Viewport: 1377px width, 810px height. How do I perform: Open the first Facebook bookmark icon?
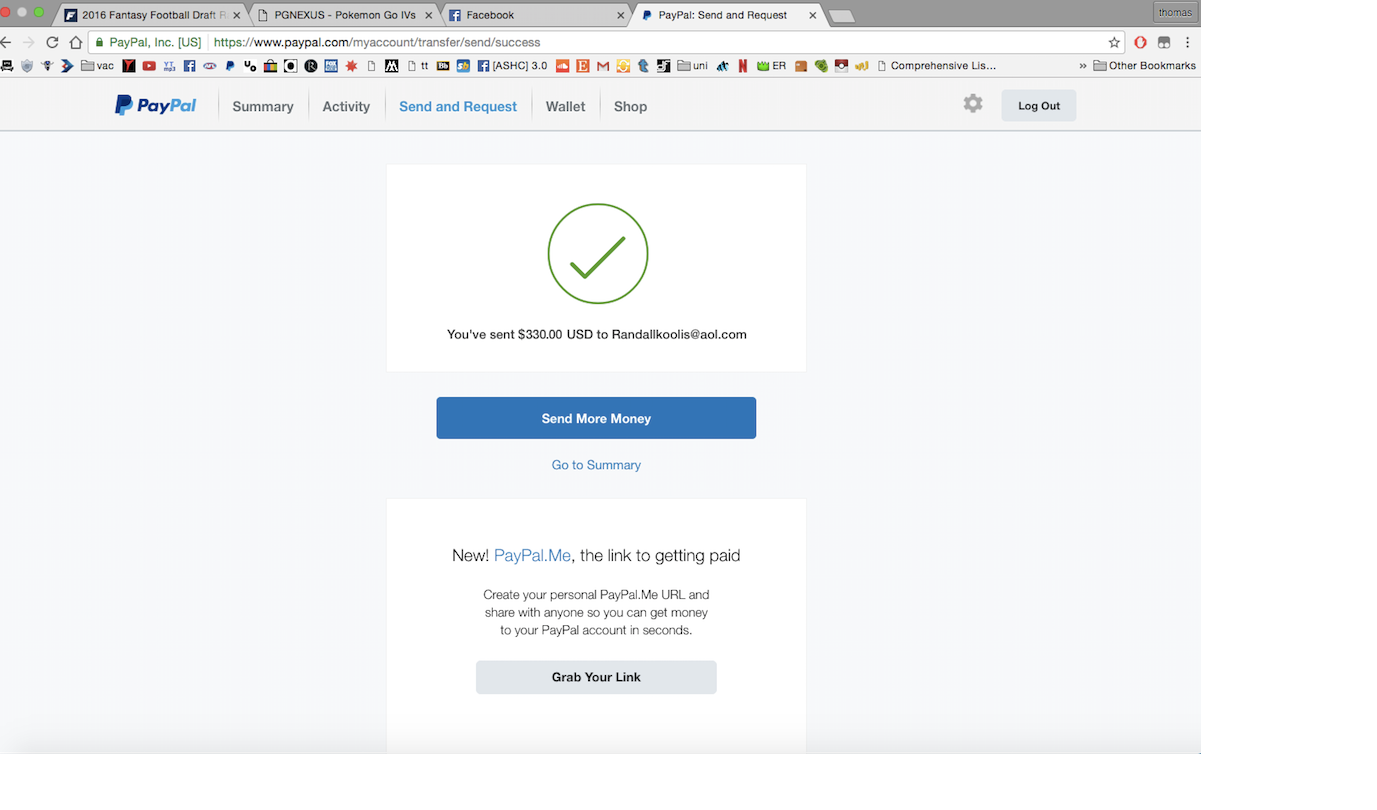(189, 66)
